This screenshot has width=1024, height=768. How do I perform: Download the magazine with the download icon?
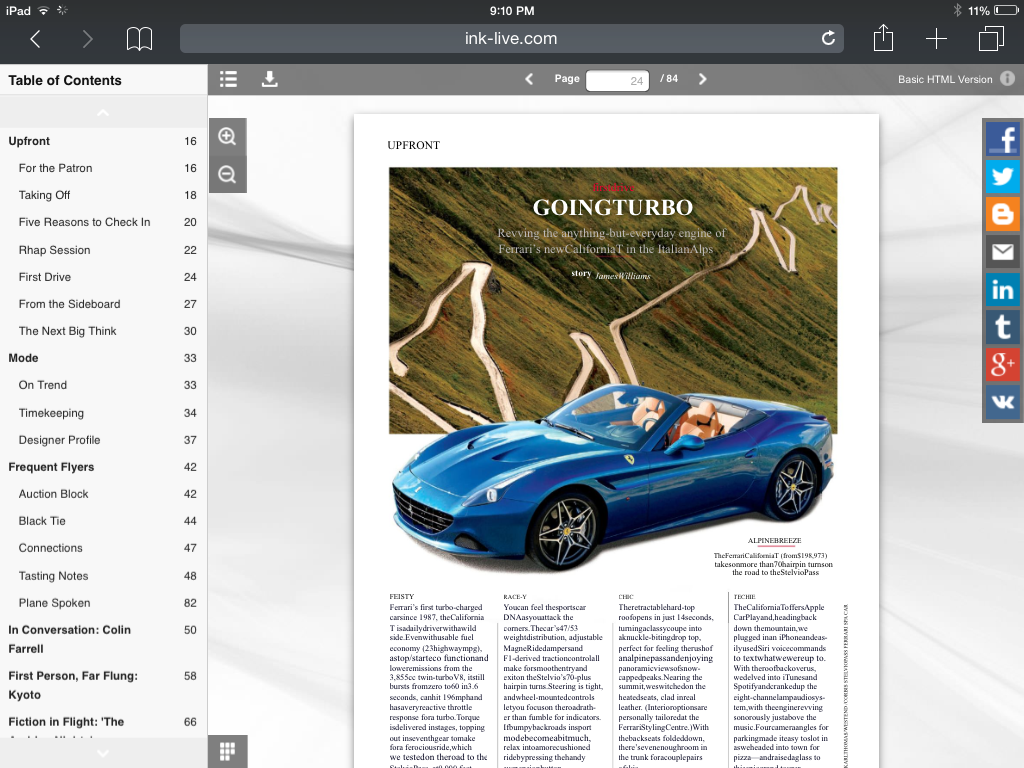(x=269, y=78)
